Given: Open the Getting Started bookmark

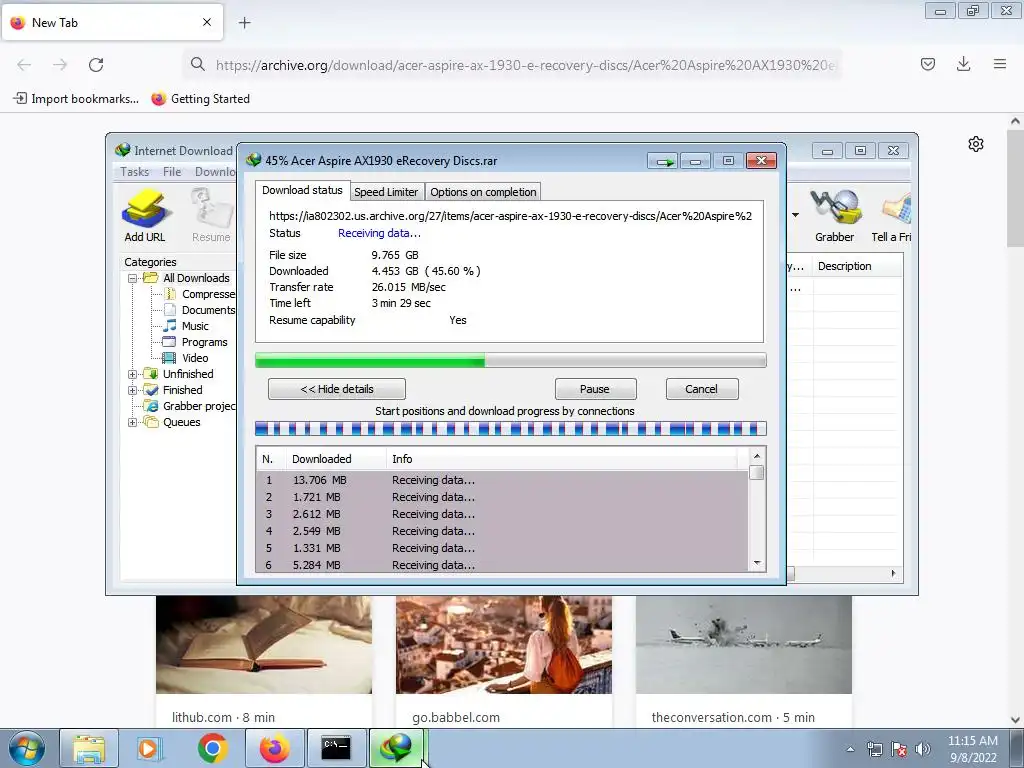Looking at the screenshot, I should pyautogui.click(x=200, y=99).
